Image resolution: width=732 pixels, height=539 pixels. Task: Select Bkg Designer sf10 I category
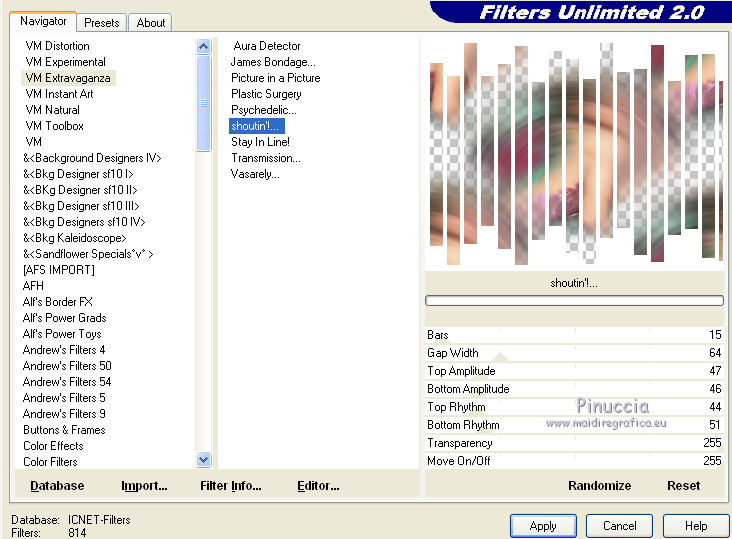(x=78, y=174)
